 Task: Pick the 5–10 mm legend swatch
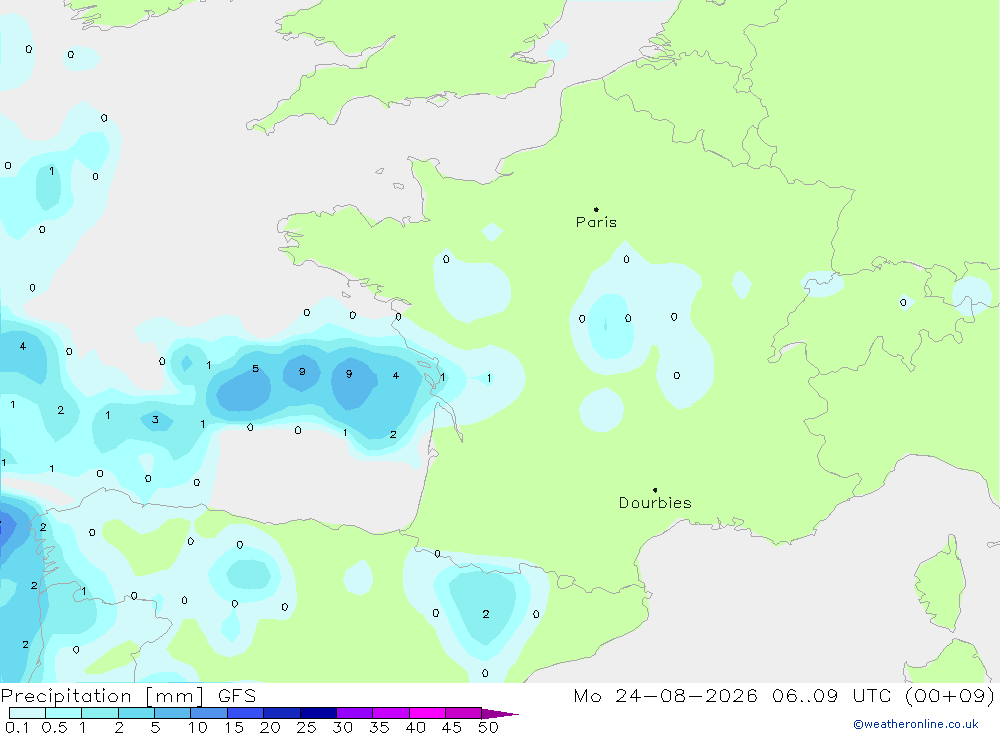[172, 713]
